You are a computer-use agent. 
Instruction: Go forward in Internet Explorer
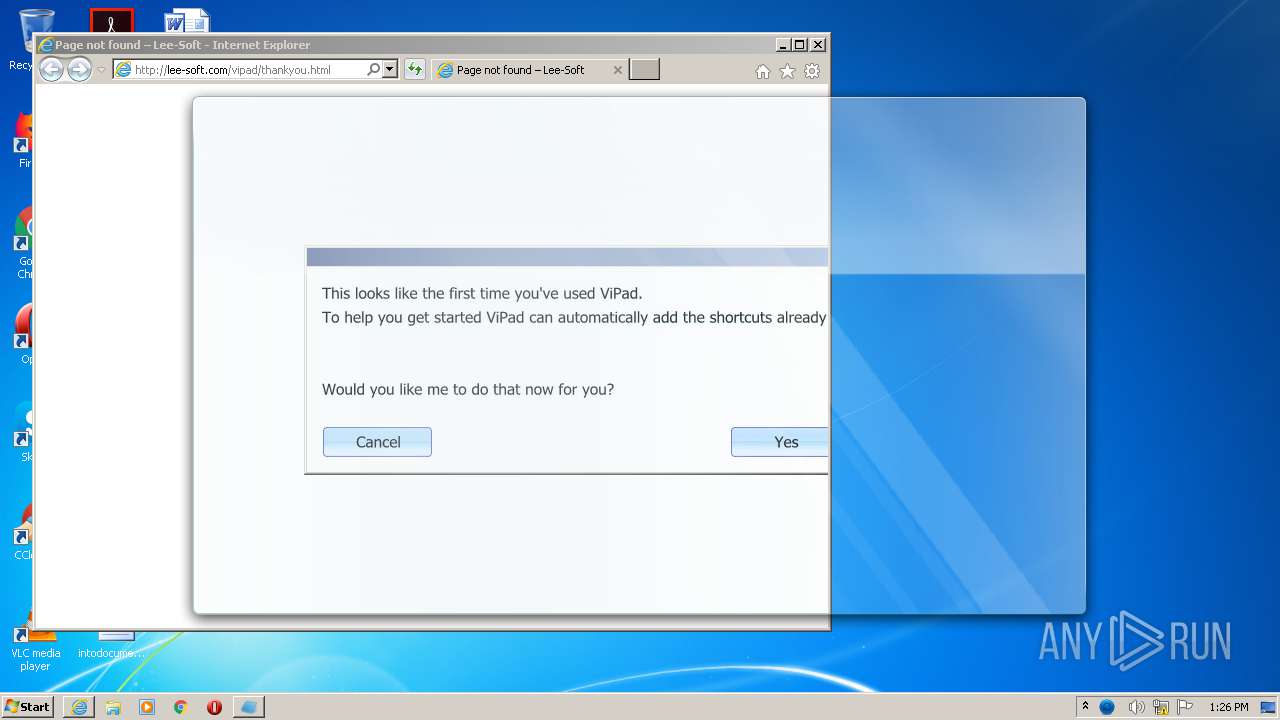pyautogui.click(x=79, y=69)
